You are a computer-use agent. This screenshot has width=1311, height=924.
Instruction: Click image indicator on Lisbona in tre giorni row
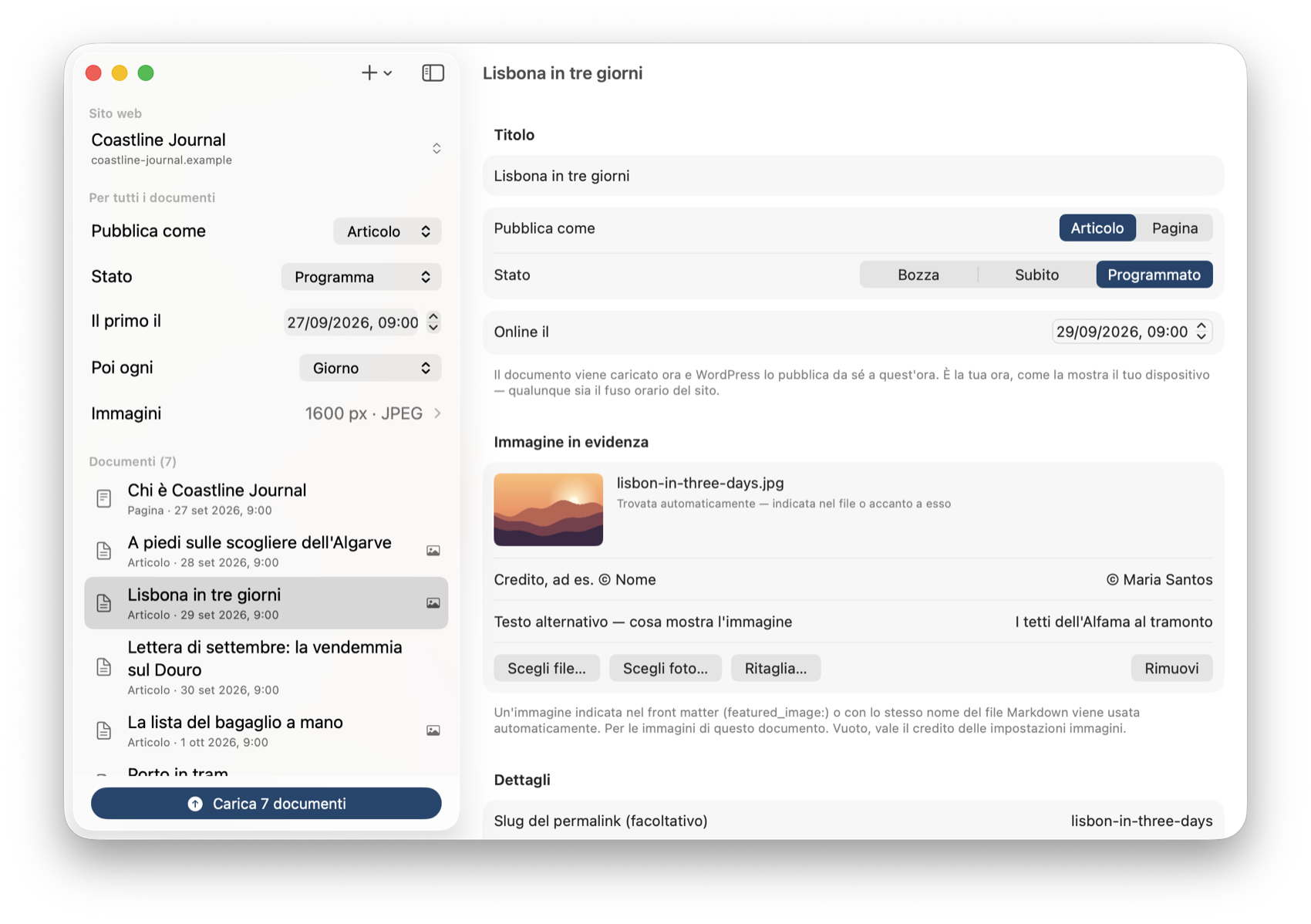[x=433, y=603]
